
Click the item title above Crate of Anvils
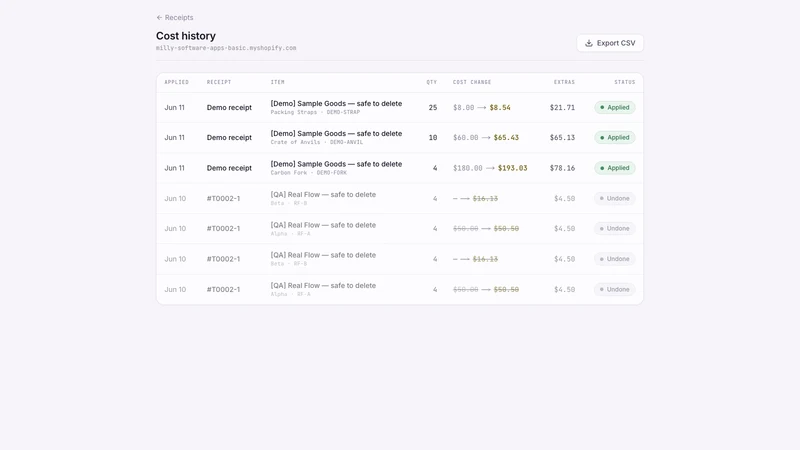(336, 134)
